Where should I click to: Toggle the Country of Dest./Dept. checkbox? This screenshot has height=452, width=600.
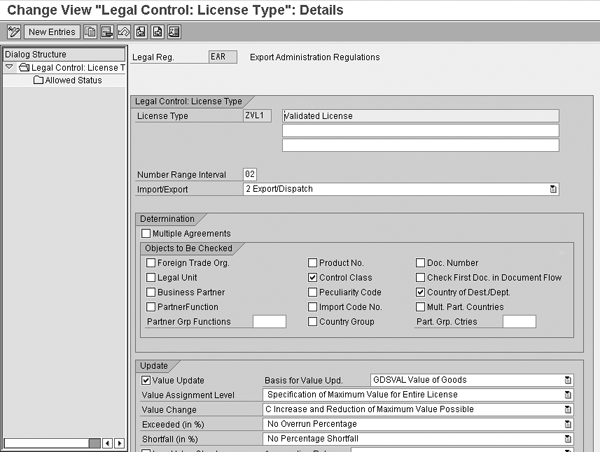(x=420, y=292)
